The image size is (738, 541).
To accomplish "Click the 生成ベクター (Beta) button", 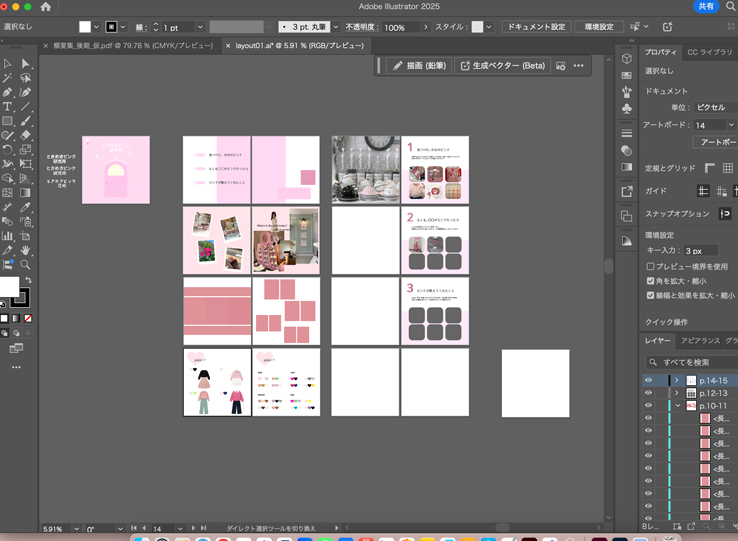I will coord(503,66).
